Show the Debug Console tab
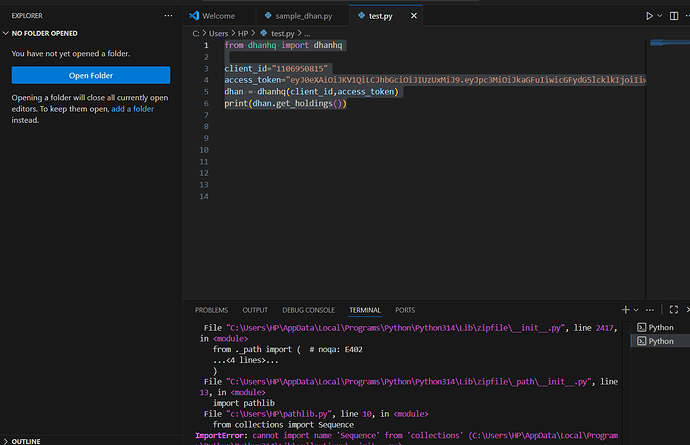 308,310
